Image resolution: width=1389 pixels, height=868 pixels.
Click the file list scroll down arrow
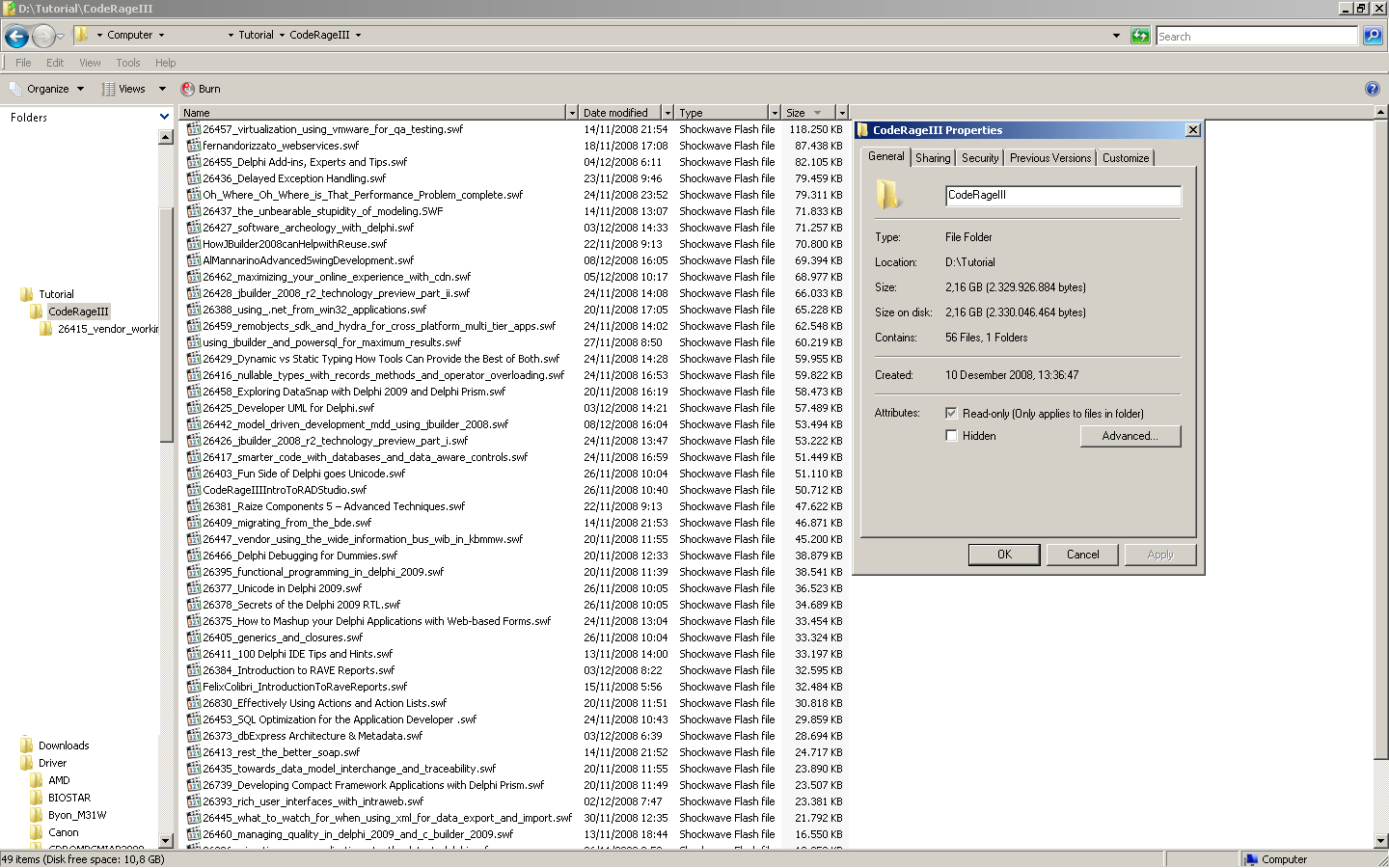point(1381,841)
